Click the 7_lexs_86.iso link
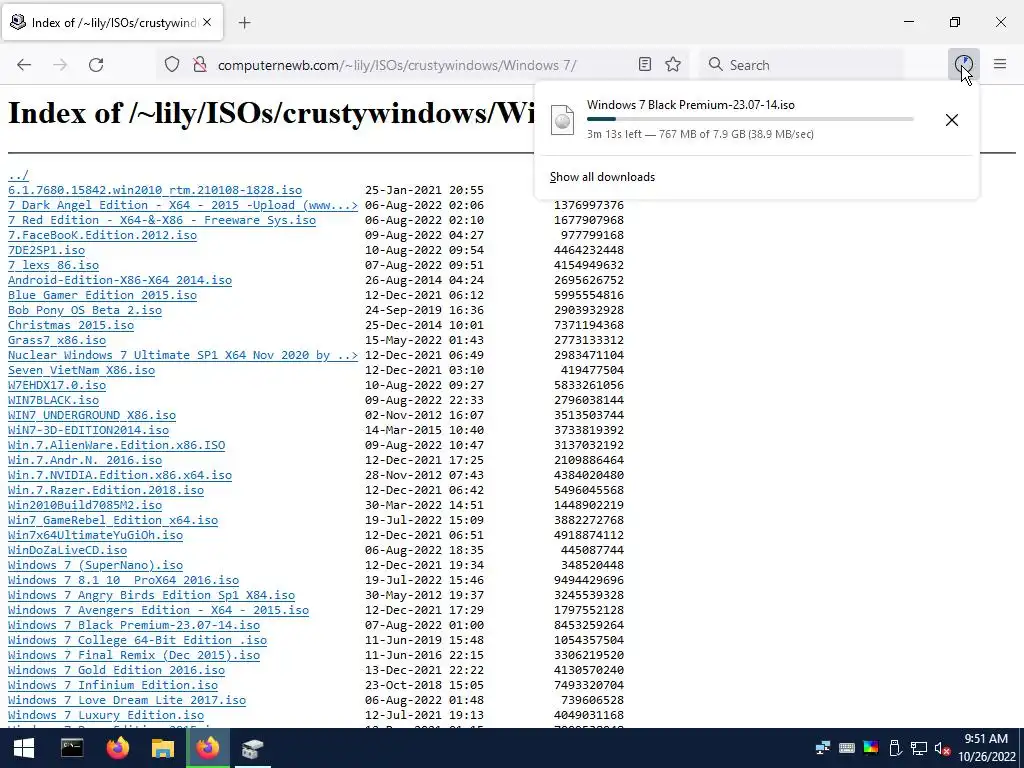 (54, 265)
